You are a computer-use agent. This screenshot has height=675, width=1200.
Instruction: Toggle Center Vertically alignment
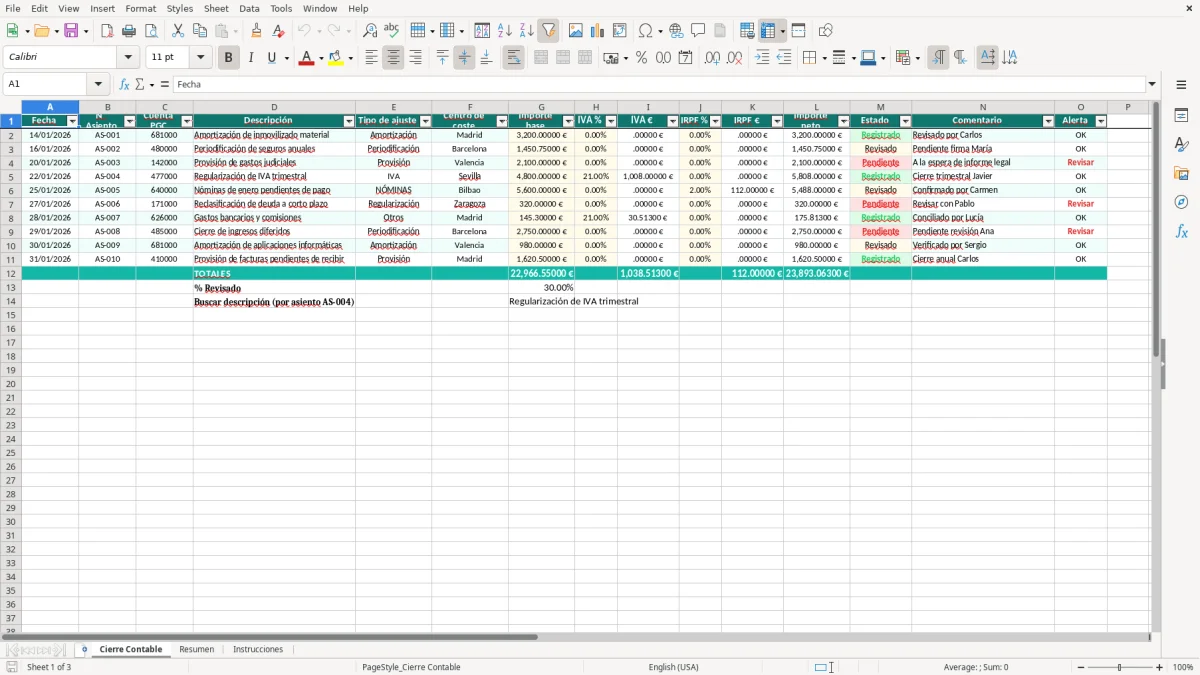coord(464,58)
